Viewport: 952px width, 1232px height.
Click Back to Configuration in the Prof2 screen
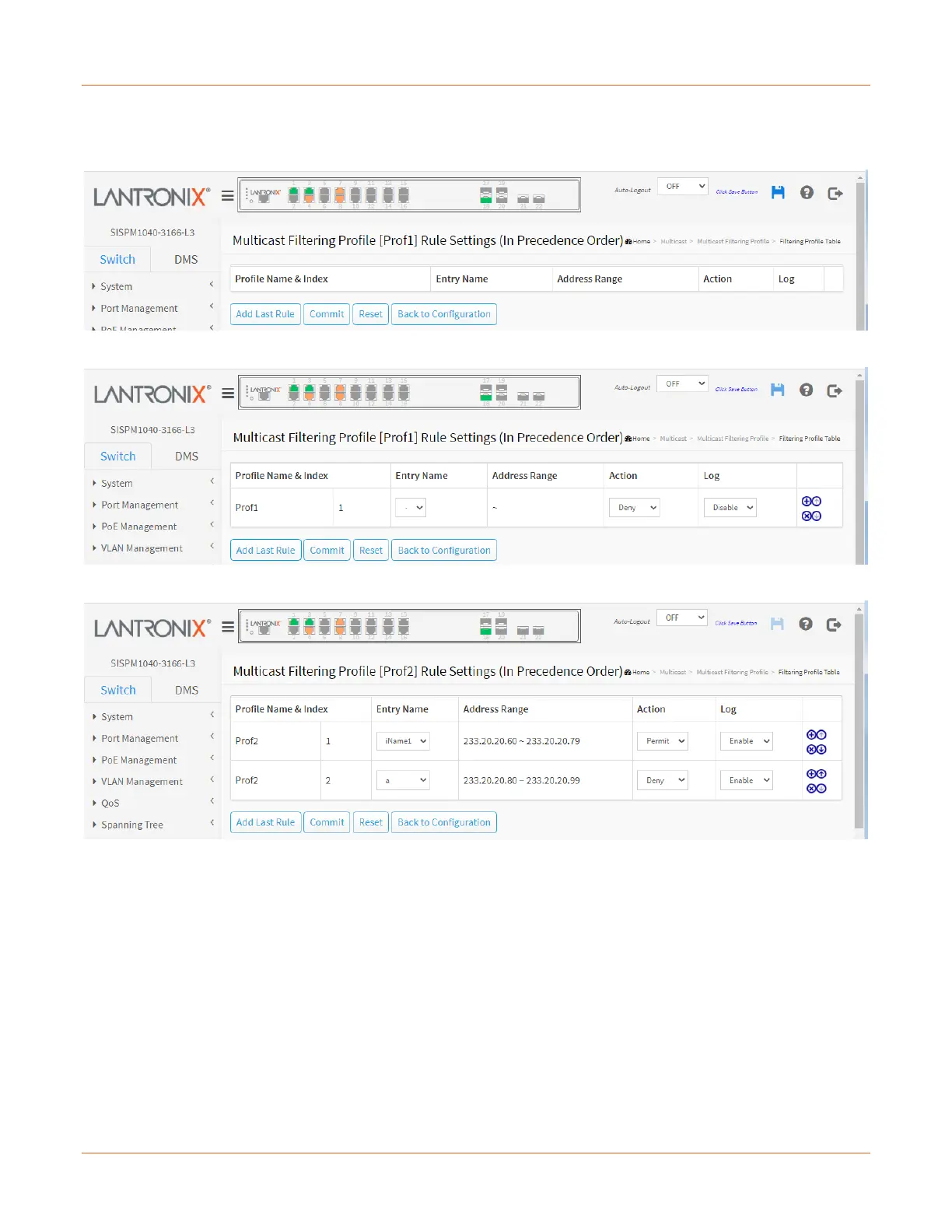coord(444,822)
